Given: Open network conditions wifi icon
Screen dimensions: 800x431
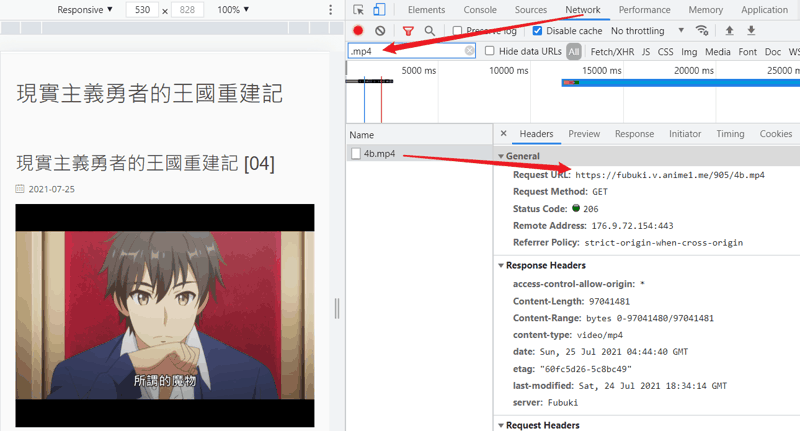Looking at the screenshot, I should (x=702, y=31).
